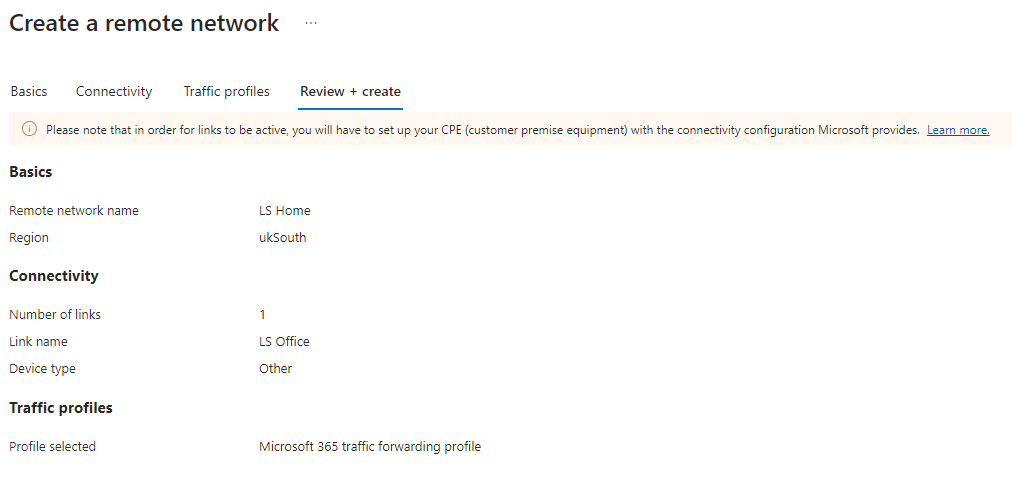Open the ellipsis more options menu
Image resolution: width=1012 pixels, height=500 pixels.
[x=310, y=23]
